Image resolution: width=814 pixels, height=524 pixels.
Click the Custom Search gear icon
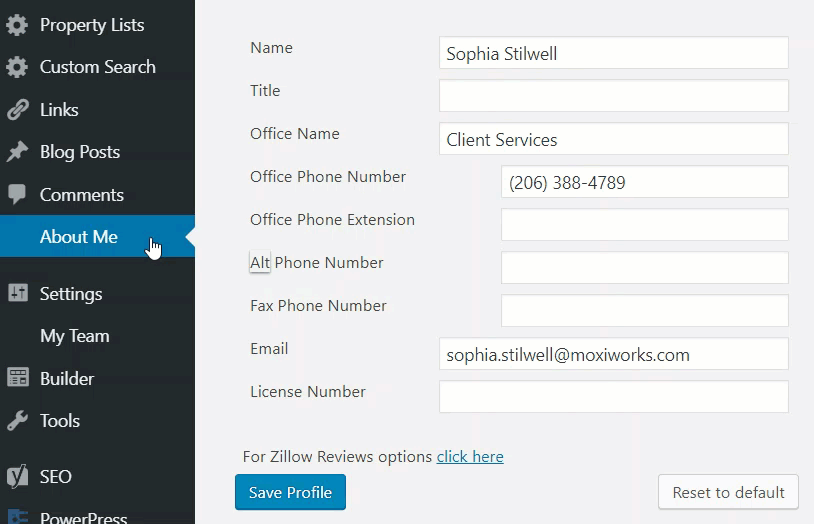[17, 67]
